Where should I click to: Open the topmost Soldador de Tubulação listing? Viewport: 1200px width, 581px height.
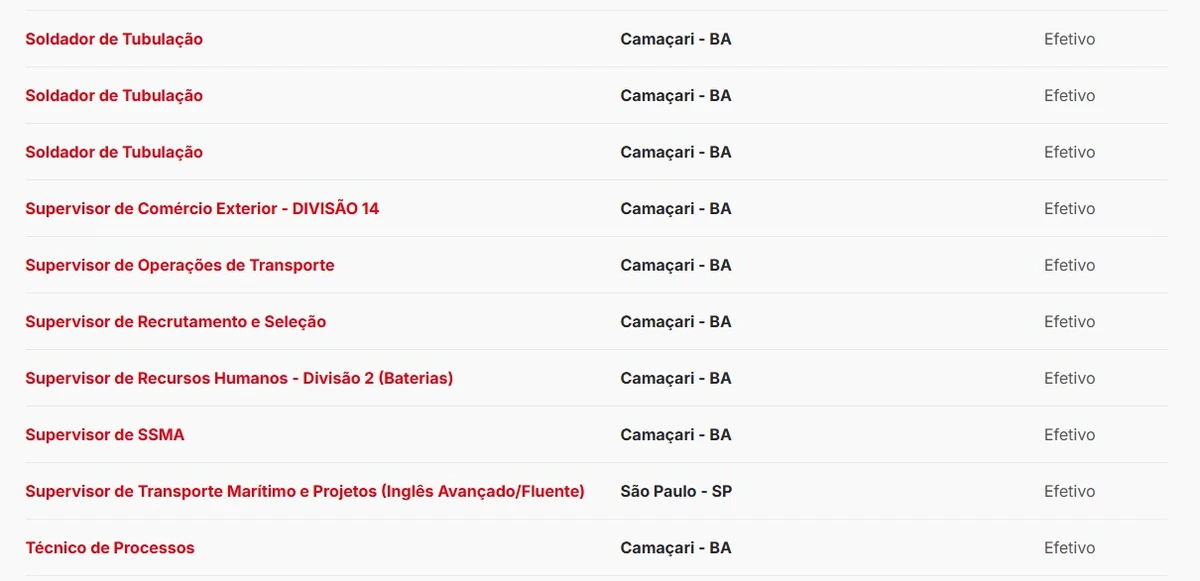pos(114,39)
